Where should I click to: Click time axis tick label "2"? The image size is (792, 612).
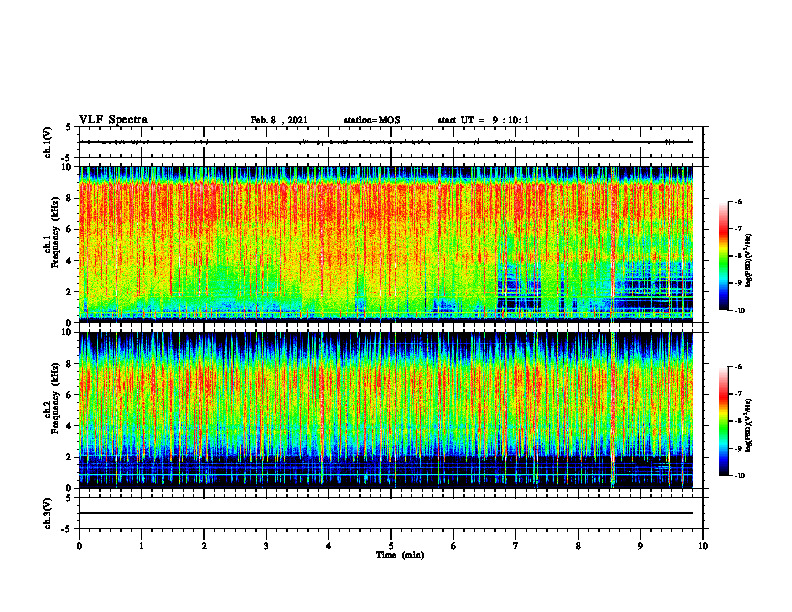[x=204, y=546]
